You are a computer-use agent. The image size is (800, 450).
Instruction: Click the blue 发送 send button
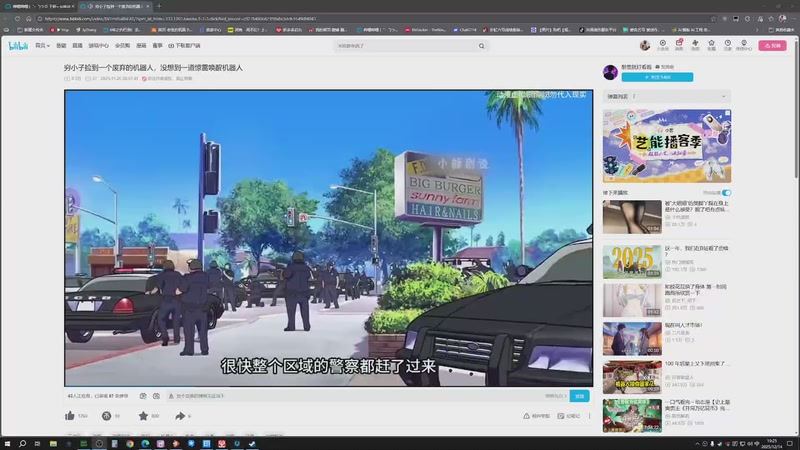click(x=579, y=396)
